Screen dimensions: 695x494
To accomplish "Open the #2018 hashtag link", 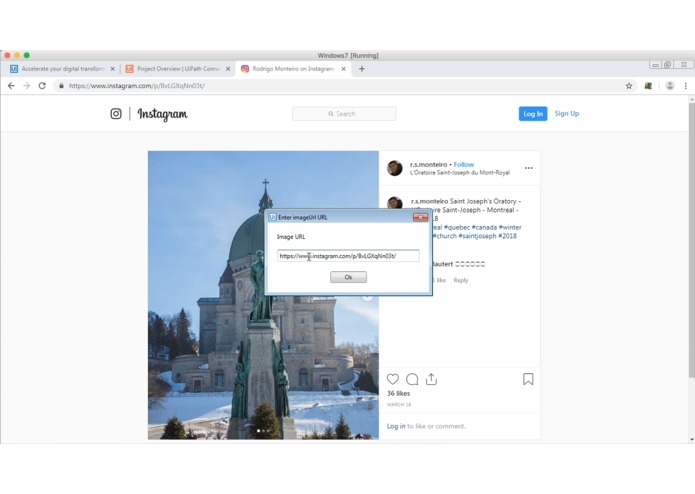I will [x=508, y=236].
